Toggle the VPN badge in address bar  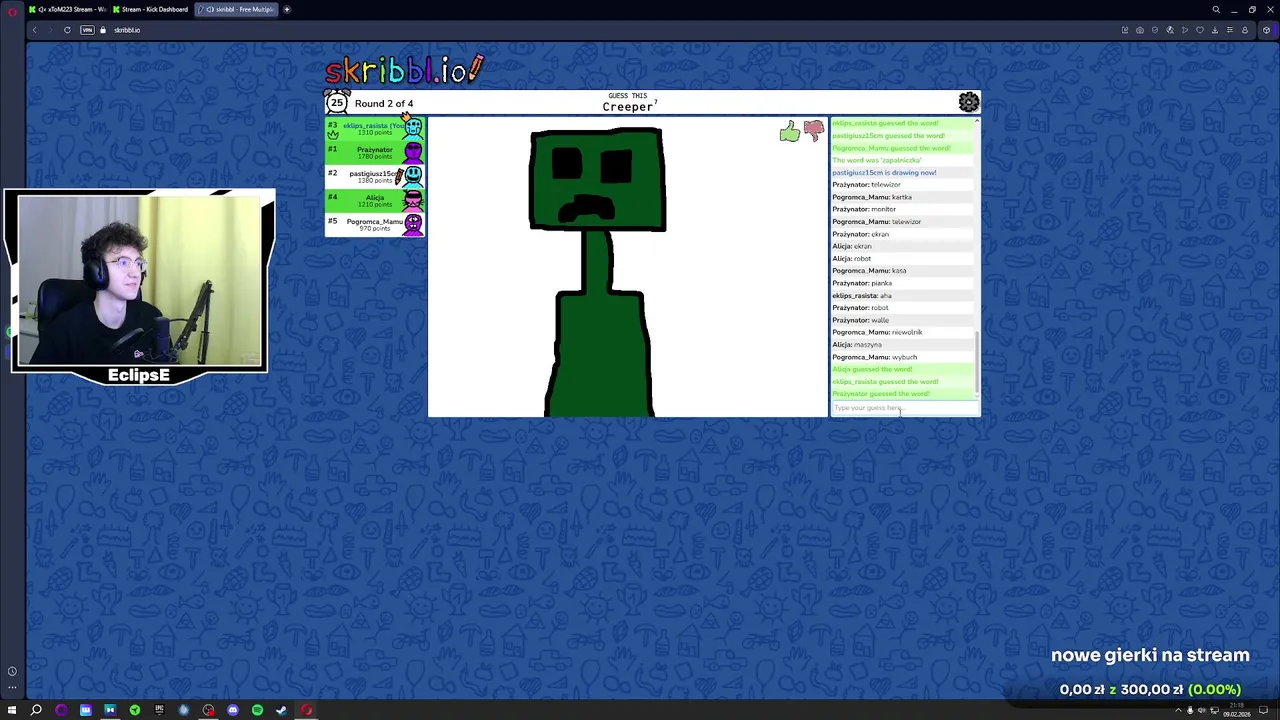pos(87,30)
